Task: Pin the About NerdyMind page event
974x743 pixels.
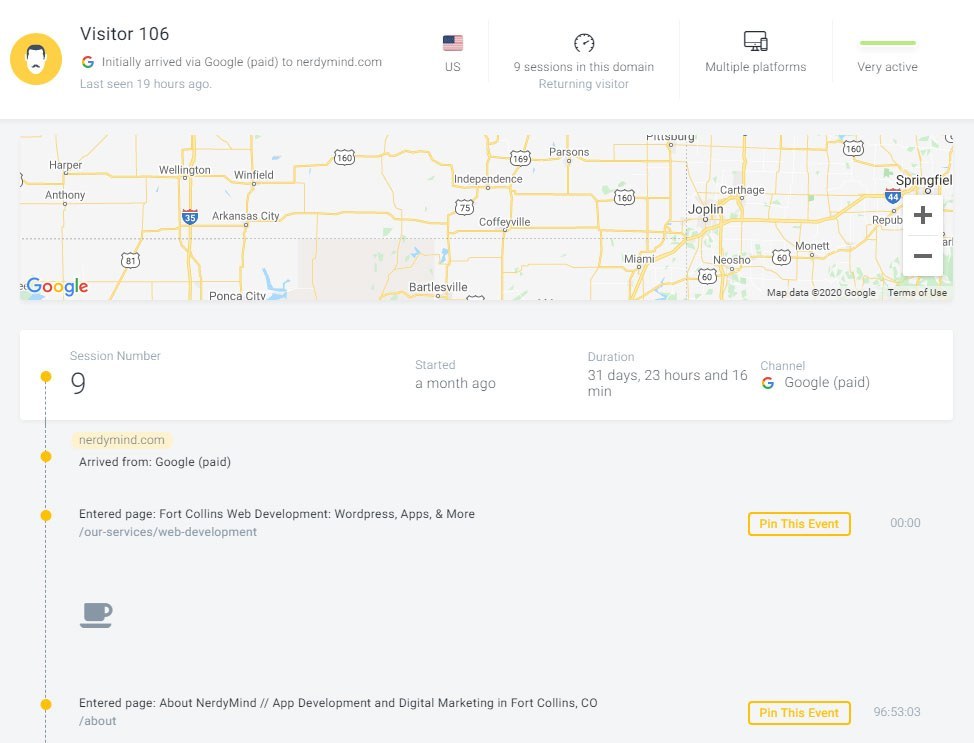Action: pyautogui.click(x=799, y=713)
